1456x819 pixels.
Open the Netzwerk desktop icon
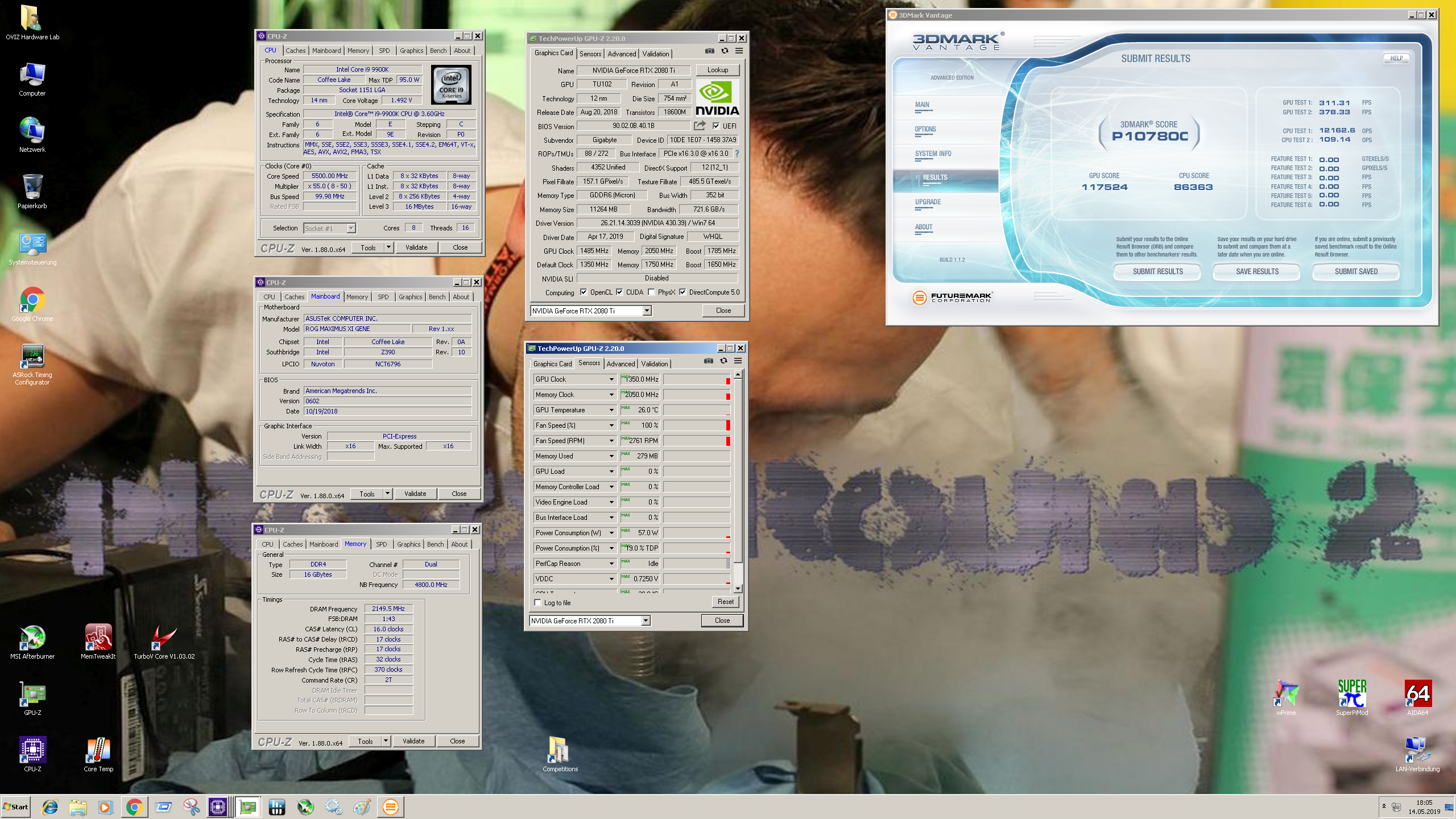pyautogui.click(x=32, y=135)
